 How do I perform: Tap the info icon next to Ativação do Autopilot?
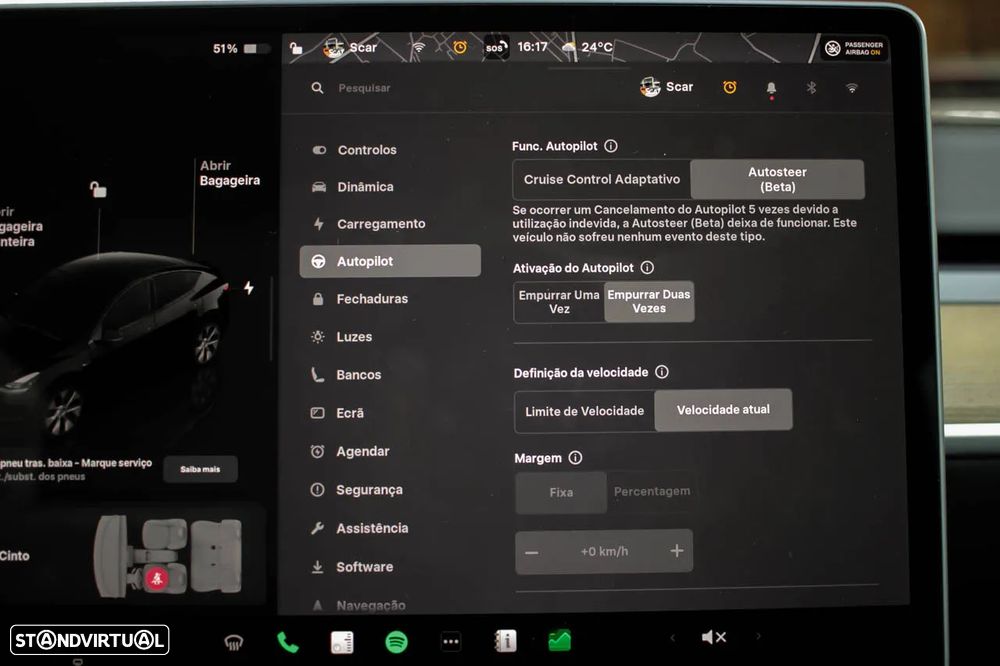[x=647, y=267]
